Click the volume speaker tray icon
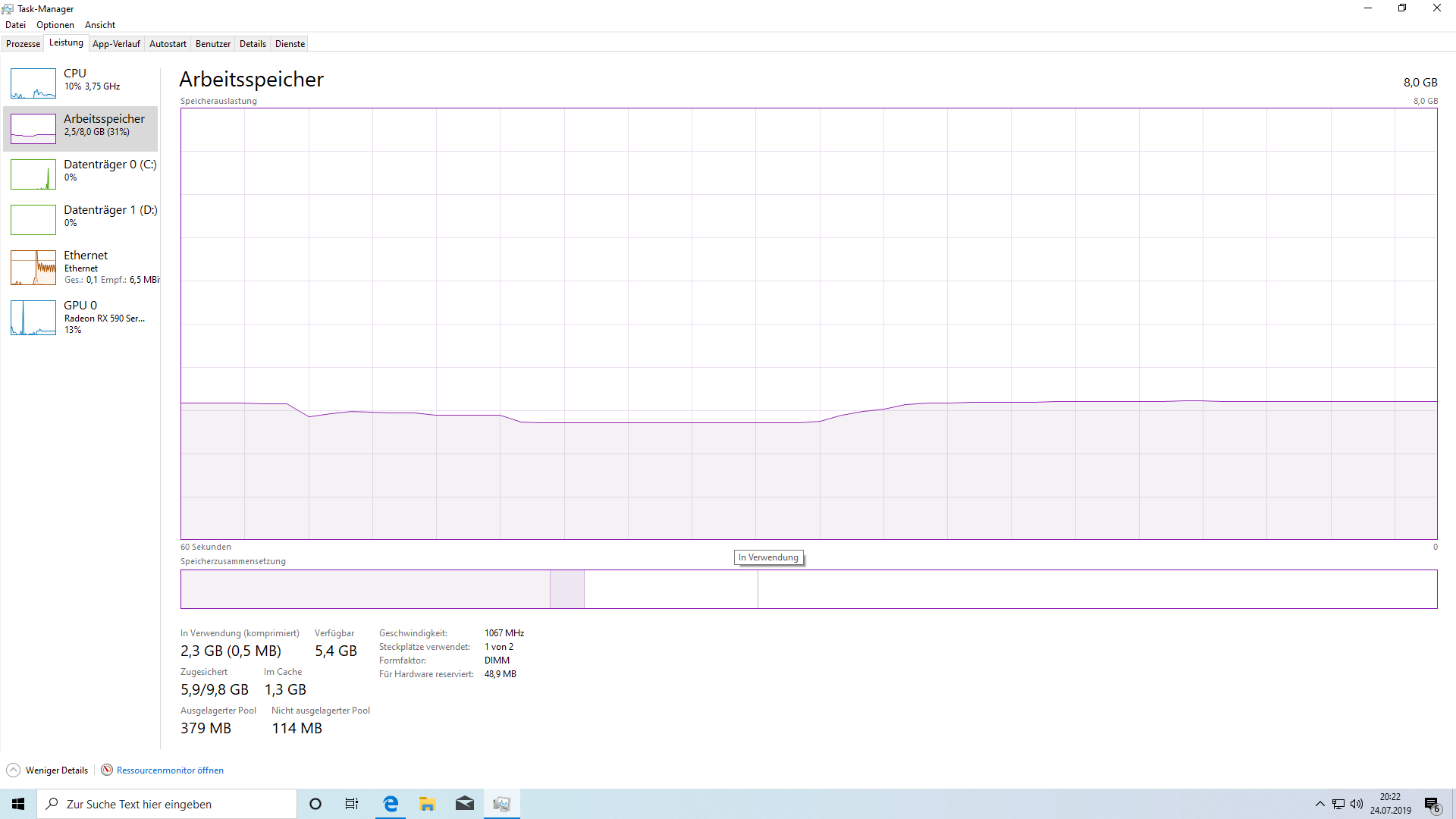 (1357, 804)
